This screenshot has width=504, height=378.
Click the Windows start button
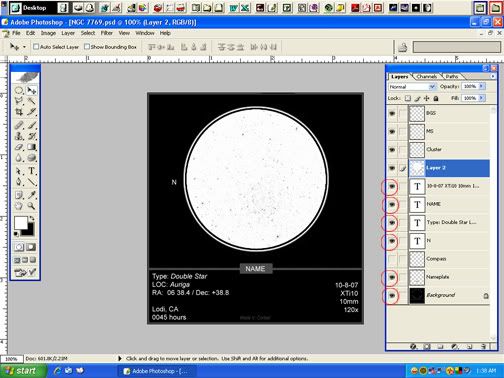[x=23, y=371]
